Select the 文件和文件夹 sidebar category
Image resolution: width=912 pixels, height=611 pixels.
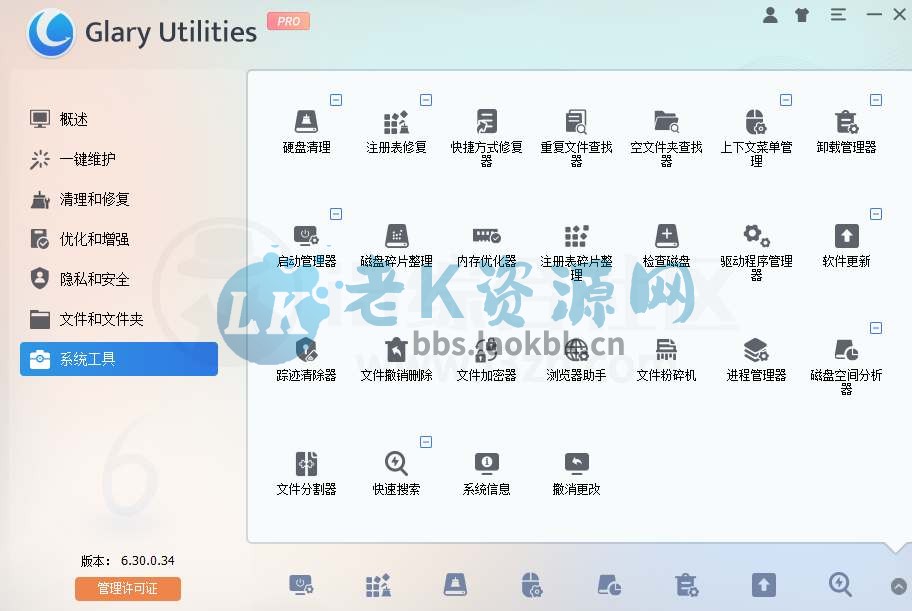pyautogui.click(x=119, y=319)
